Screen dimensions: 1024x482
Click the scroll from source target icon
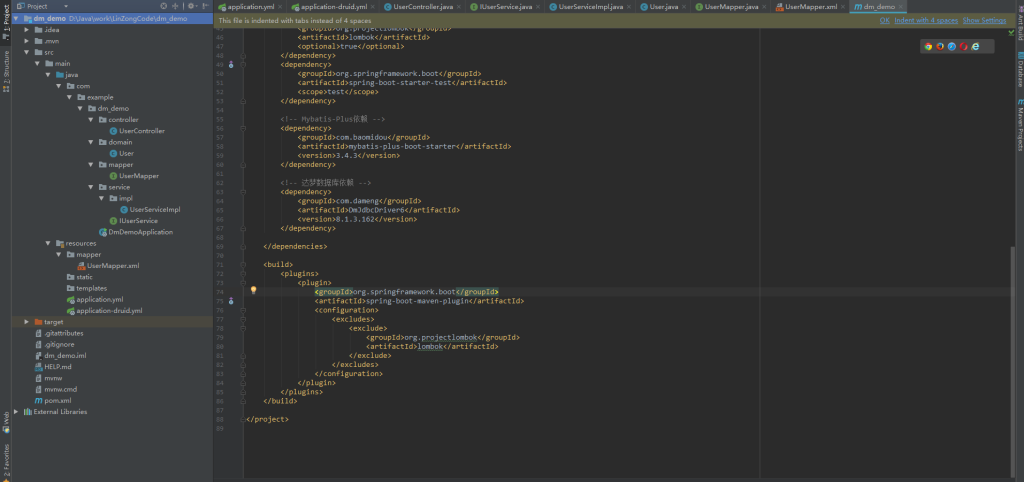click(163, 6)
